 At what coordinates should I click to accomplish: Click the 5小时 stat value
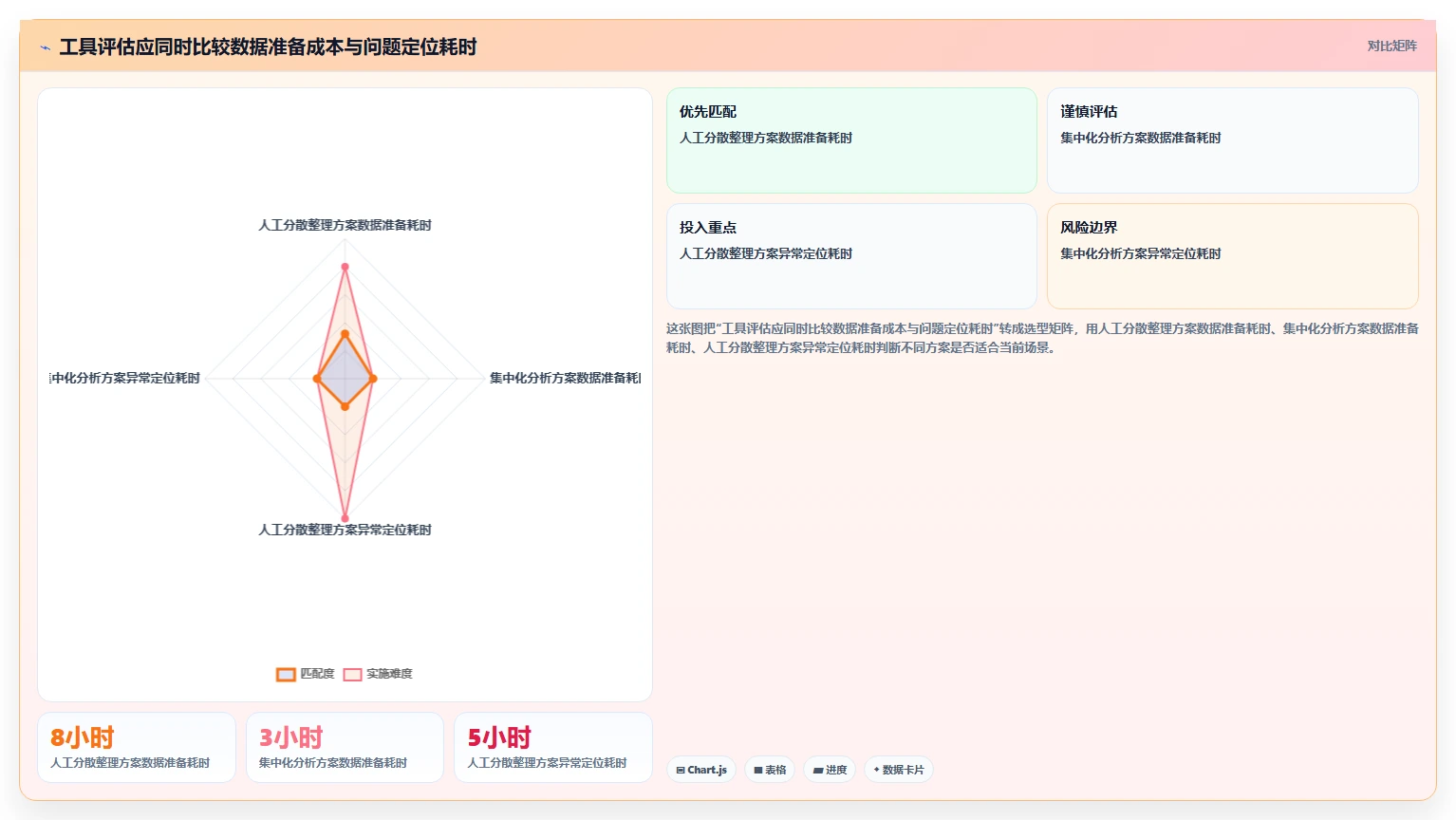(499, 737)
